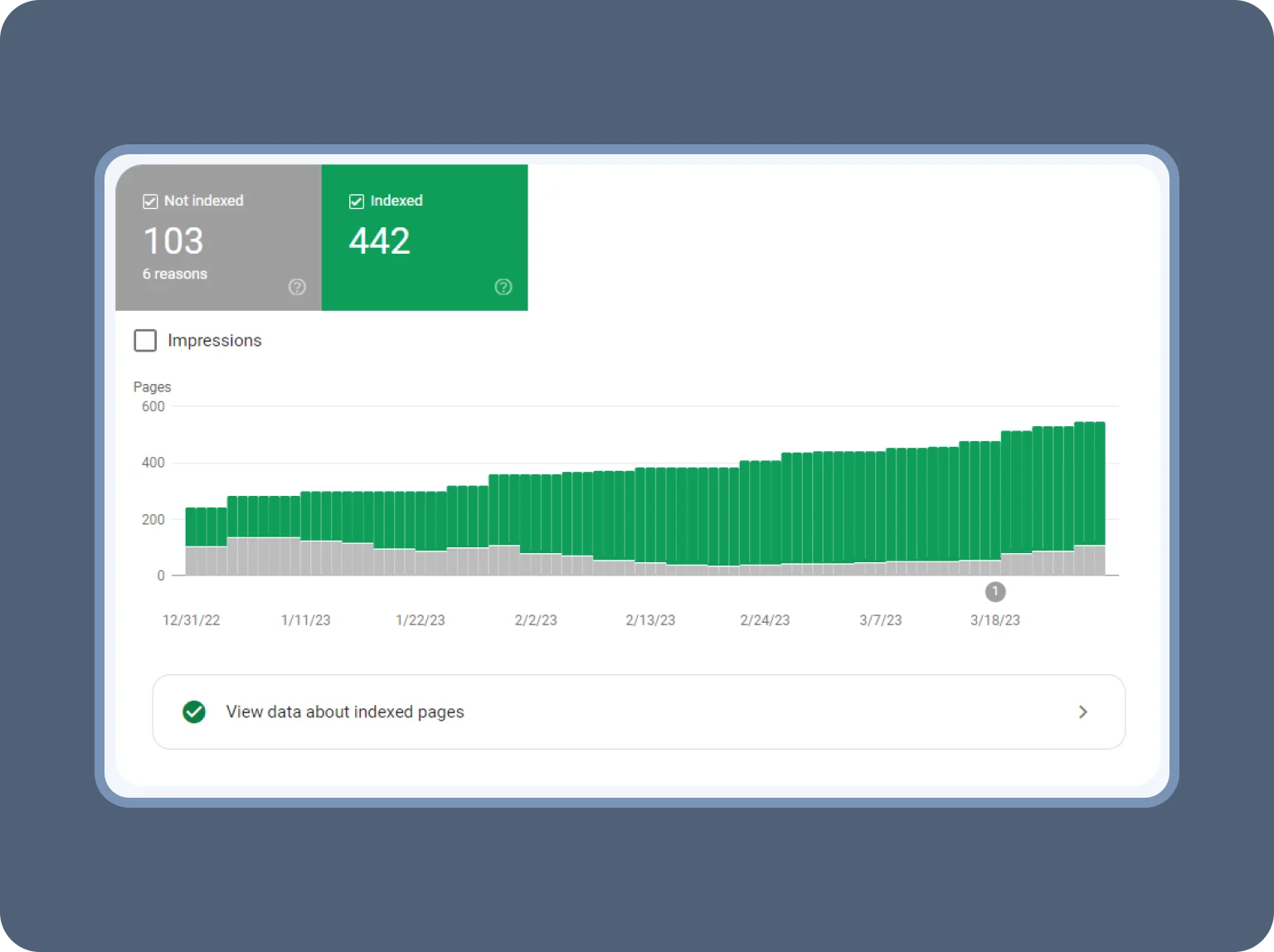Click the 3/18/23 date label
Viewport: 1274px width, 952px height.
[995, 620]
